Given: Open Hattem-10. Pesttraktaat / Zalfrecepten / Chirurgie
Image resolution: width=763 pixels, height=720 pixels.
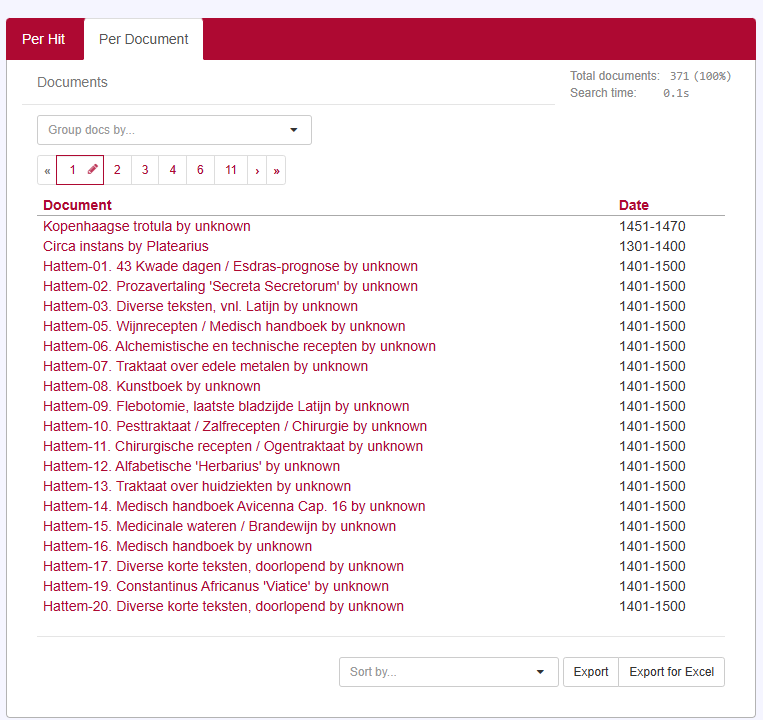Looking at the screenshot, I should (x=235, y=426).
